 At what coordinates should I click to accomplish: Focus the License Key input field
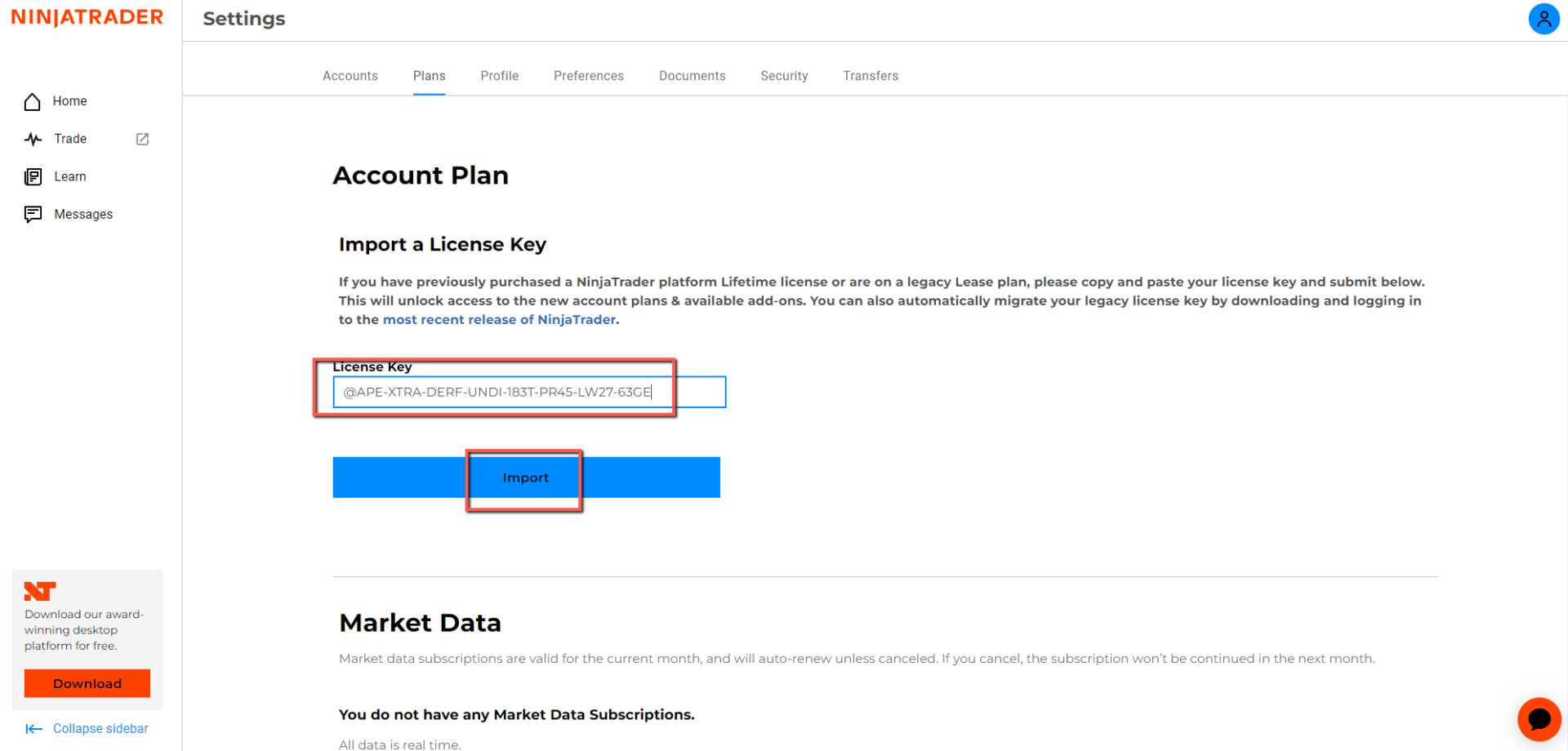click(x=529, y=393)
